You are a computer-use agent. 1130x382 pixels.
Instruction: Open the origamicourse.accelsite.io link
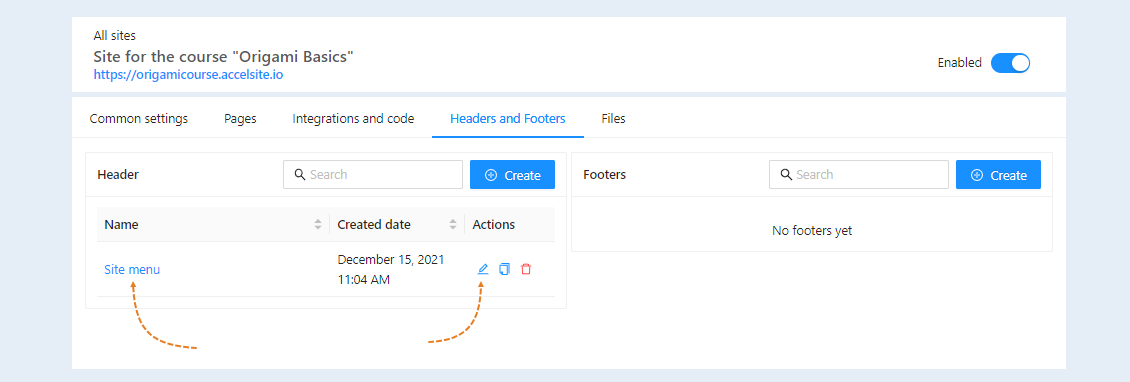click(x=188, y=74)
